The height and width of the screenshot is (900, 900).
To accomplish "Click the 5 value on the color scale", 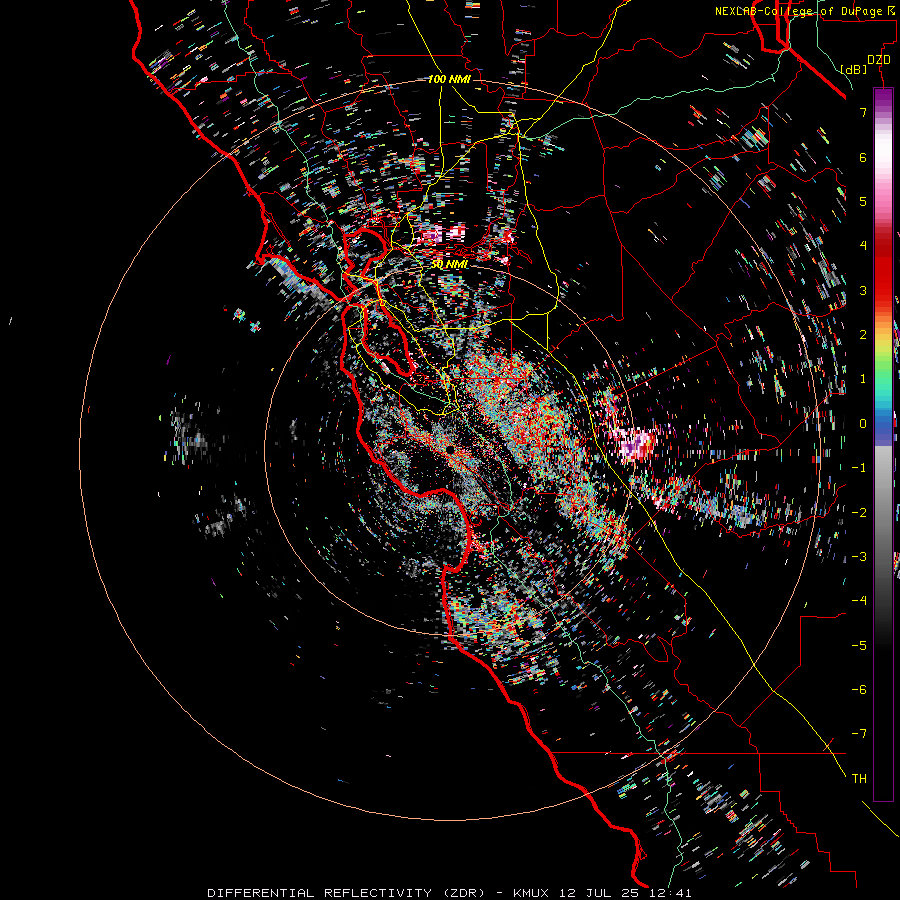I will [x=863, y=201].
